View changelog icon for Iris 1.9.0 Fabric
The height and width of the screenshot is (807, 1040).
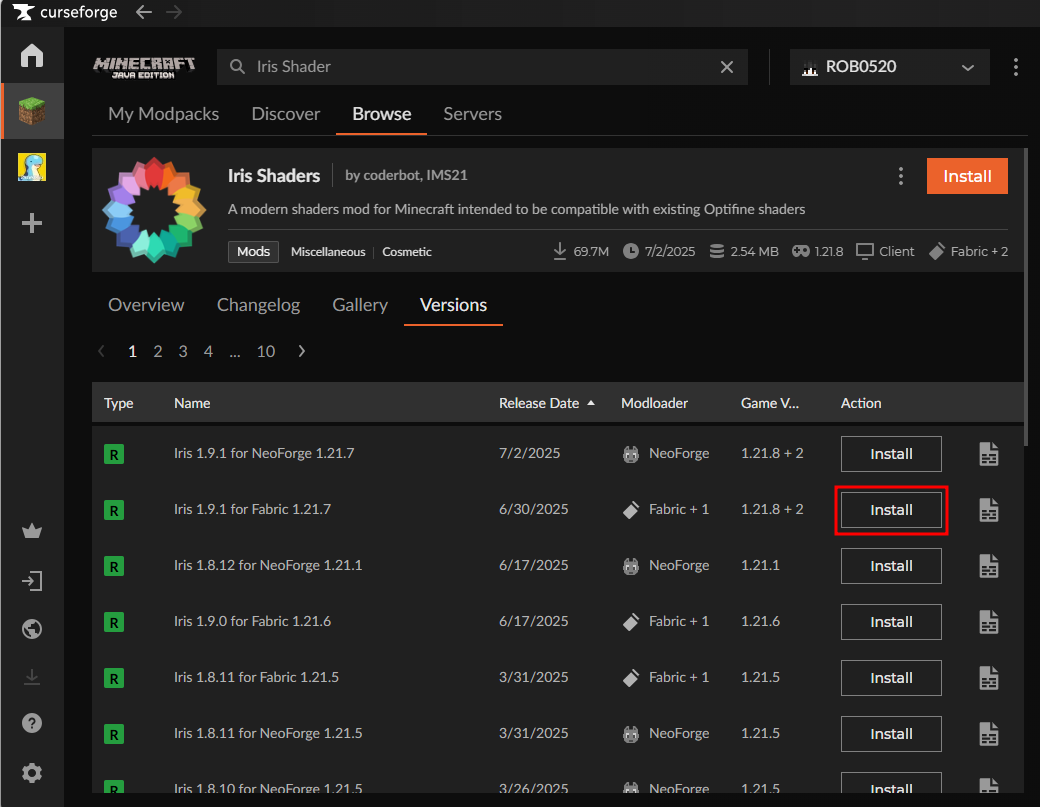click(x=988, y=622)
